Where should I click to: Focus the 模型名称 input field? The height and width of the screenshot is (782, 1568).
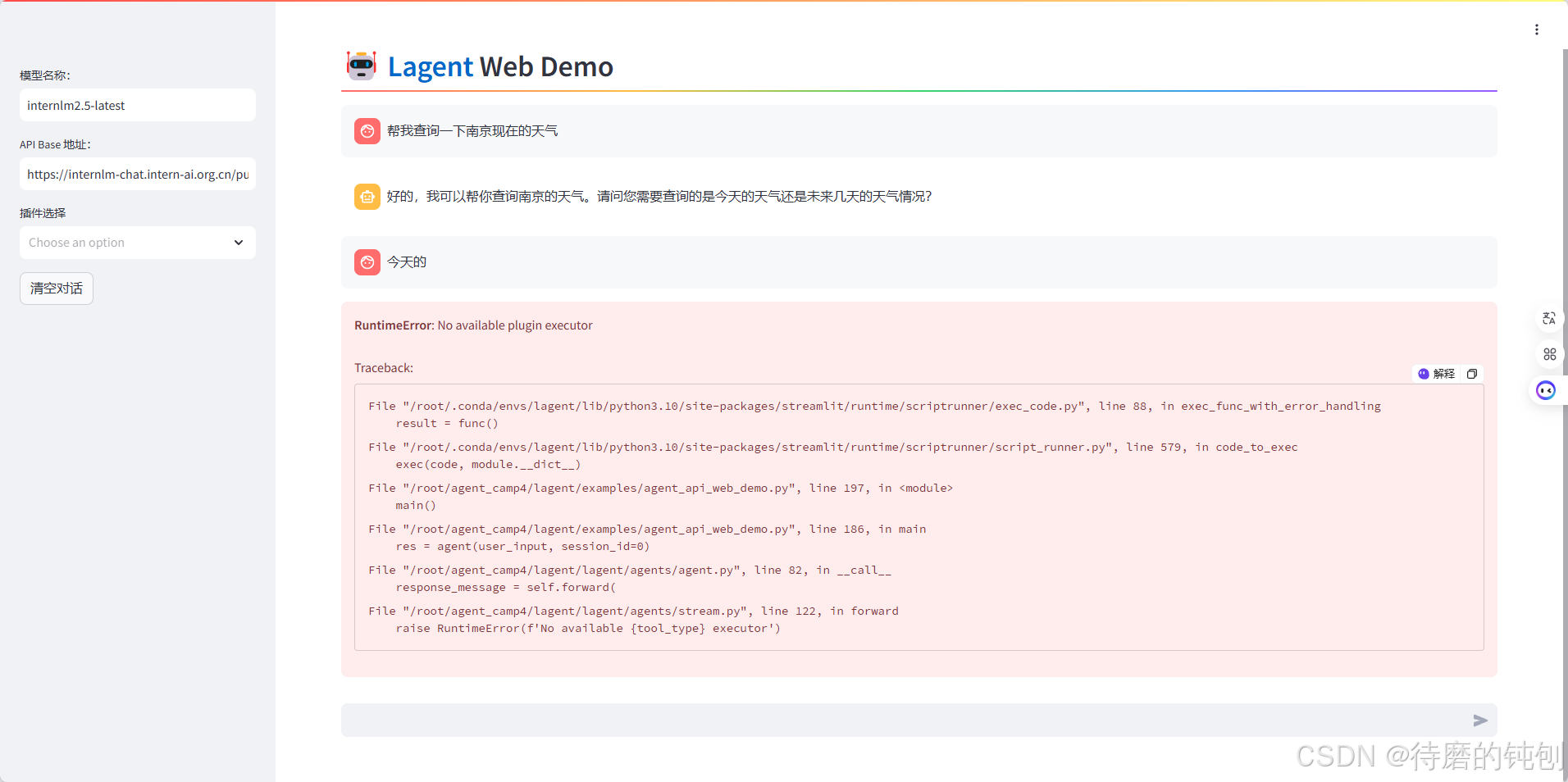click(x=138, y=105)
